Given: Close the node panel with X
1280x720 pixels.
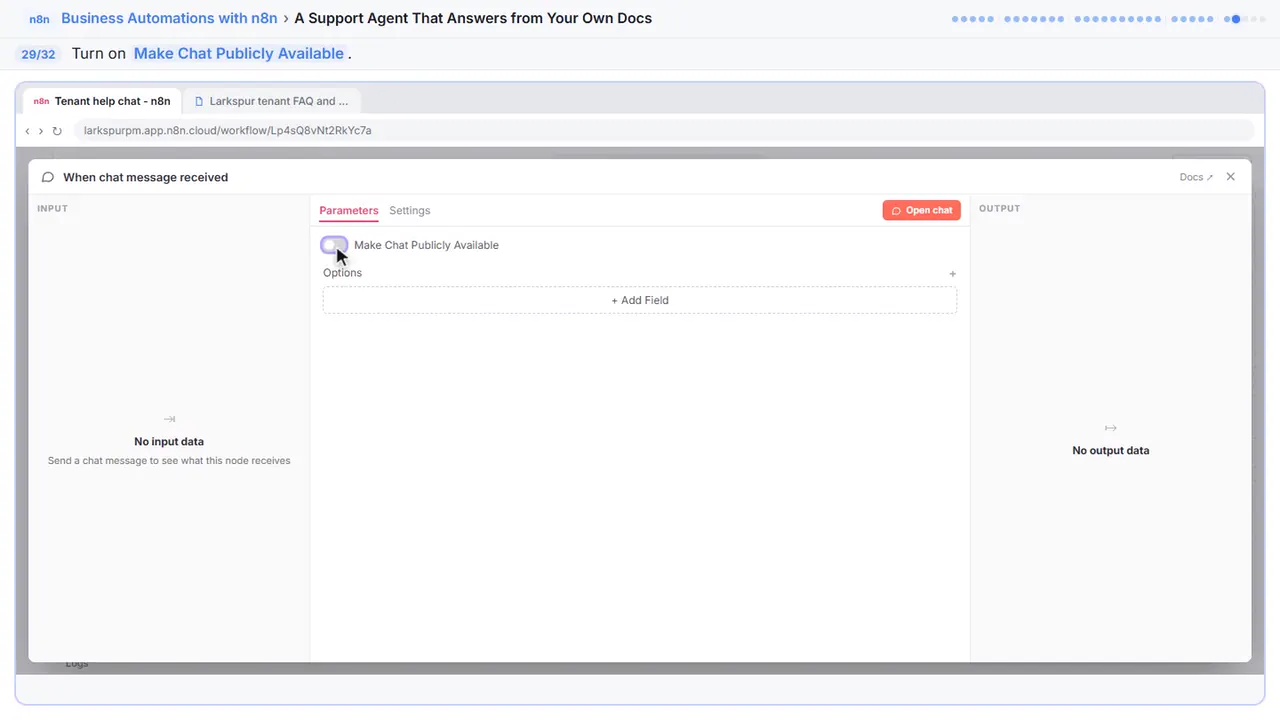Looking at the screenshot, I should point(1231,177).
